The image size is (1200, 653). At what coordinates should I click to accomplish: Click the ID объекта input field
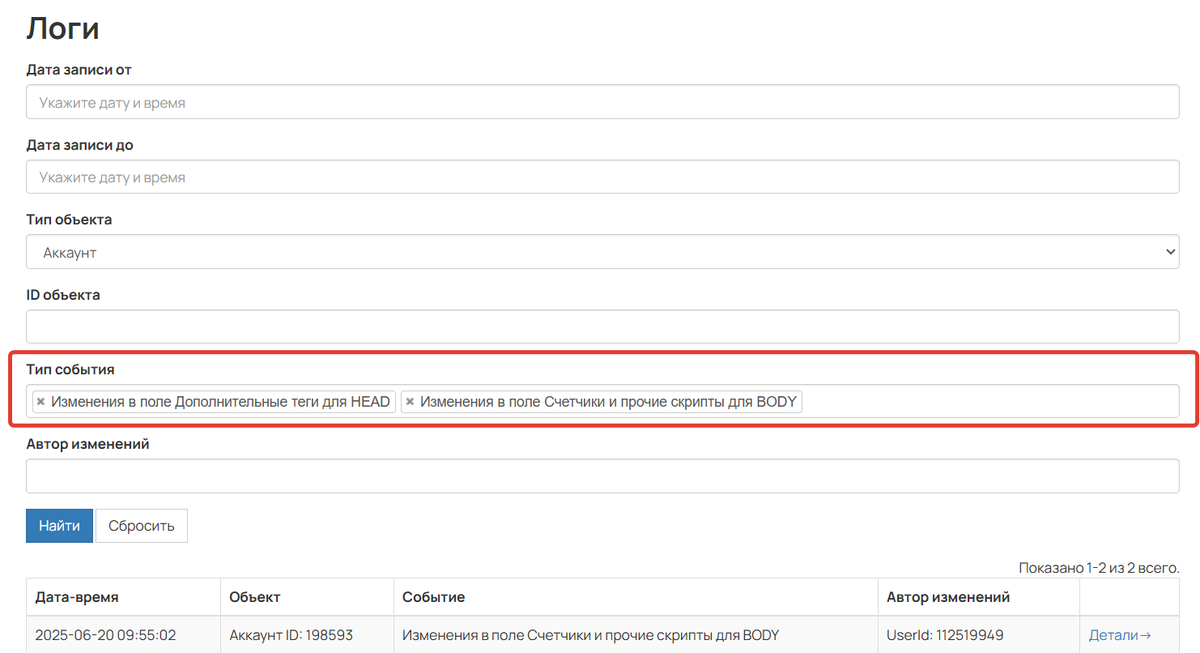(602, 327)
